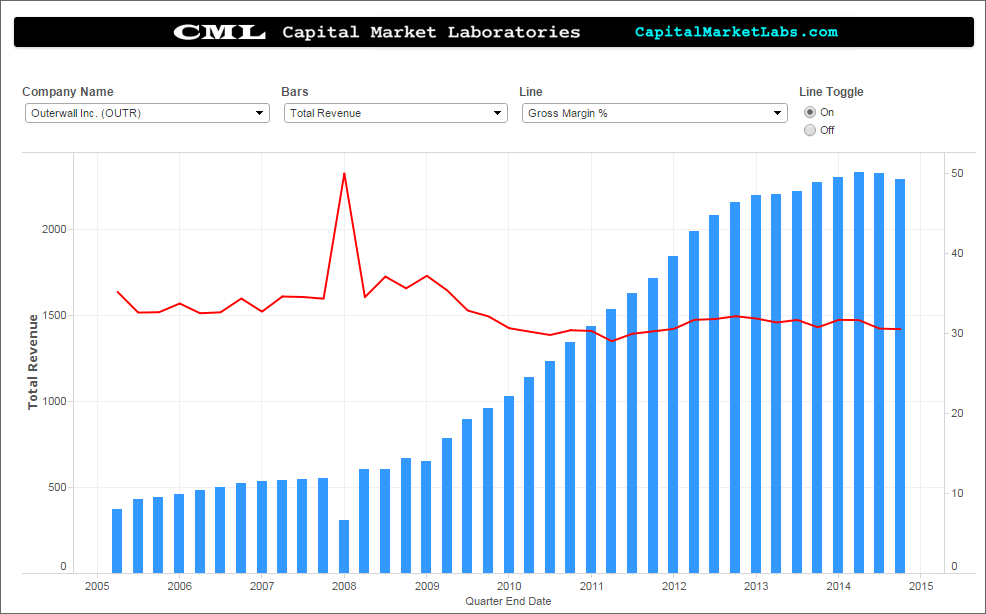Click the 40 tick on the right axis
Image resolution: width=986 pixels, height=614 pixels.
click(x=957, y=253)
